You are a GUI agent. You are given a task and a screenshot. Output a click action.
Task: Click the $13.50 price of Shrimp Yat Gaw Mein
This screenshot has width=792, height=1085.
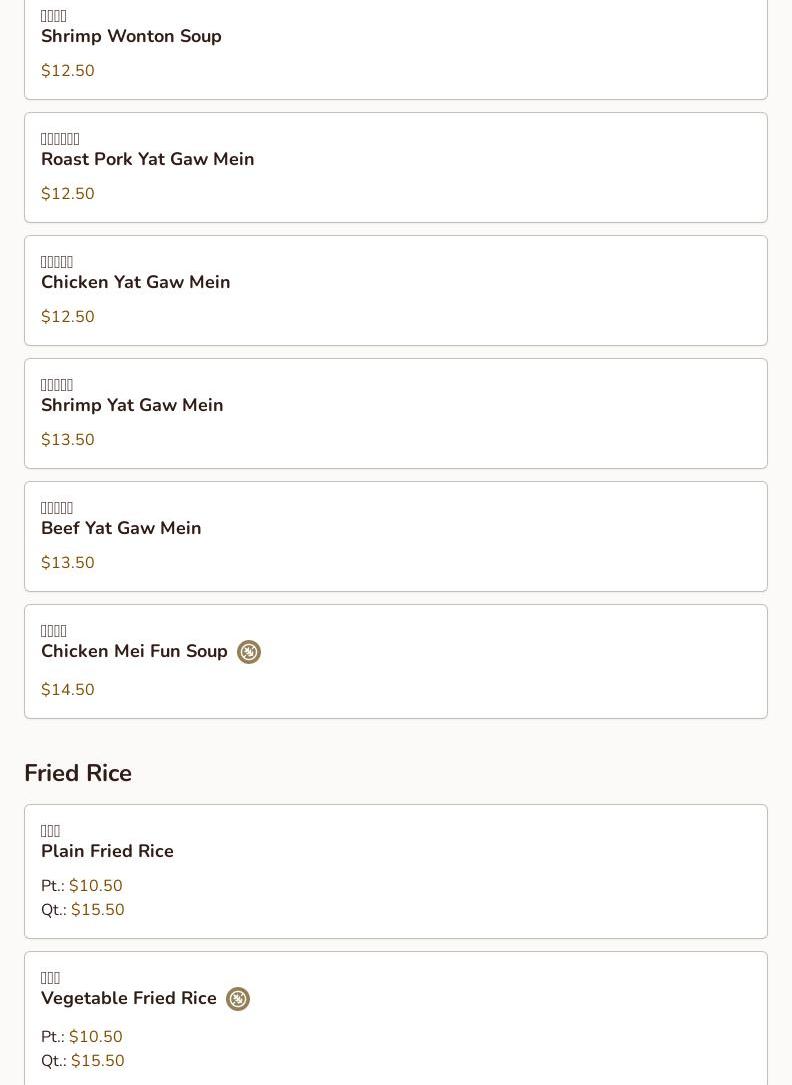[68, 440]
